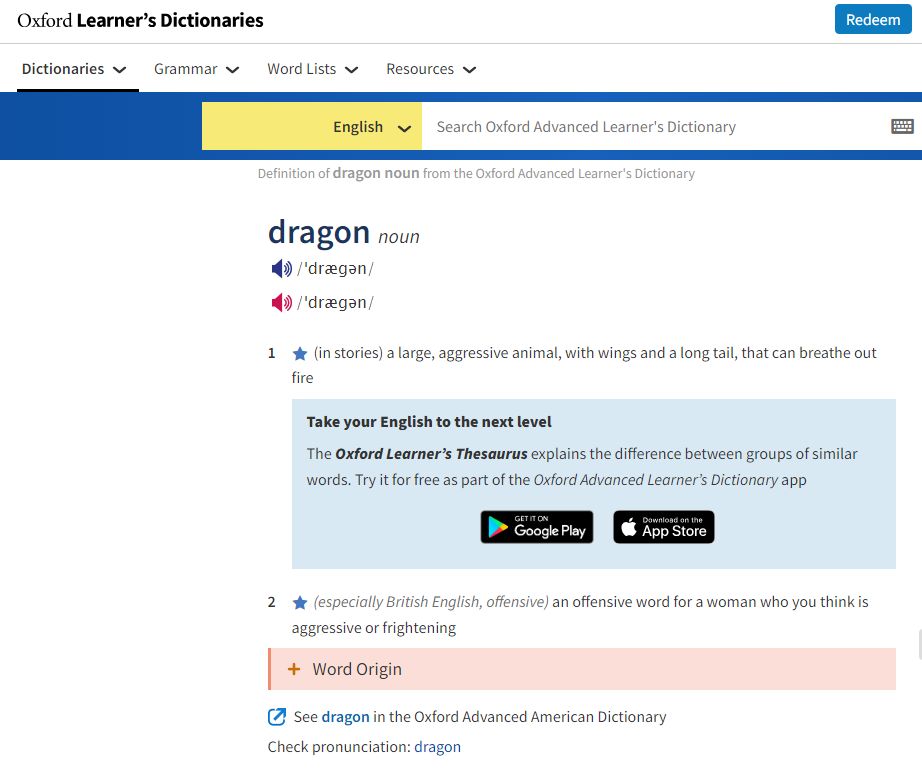
Task: Open the English language dropdown
Action: (312, 126)
